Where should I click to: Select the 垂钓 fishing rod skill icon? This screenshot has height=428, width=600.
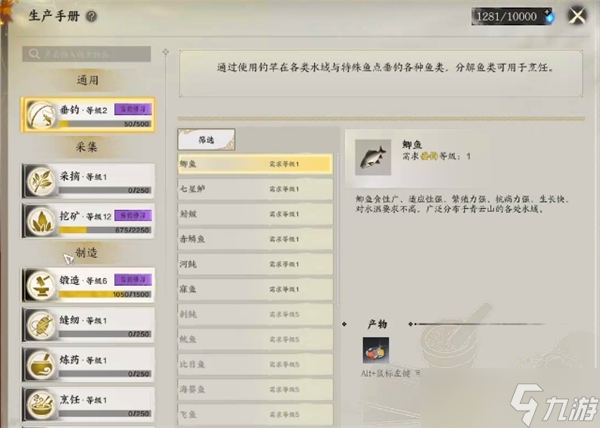(41, 115)
